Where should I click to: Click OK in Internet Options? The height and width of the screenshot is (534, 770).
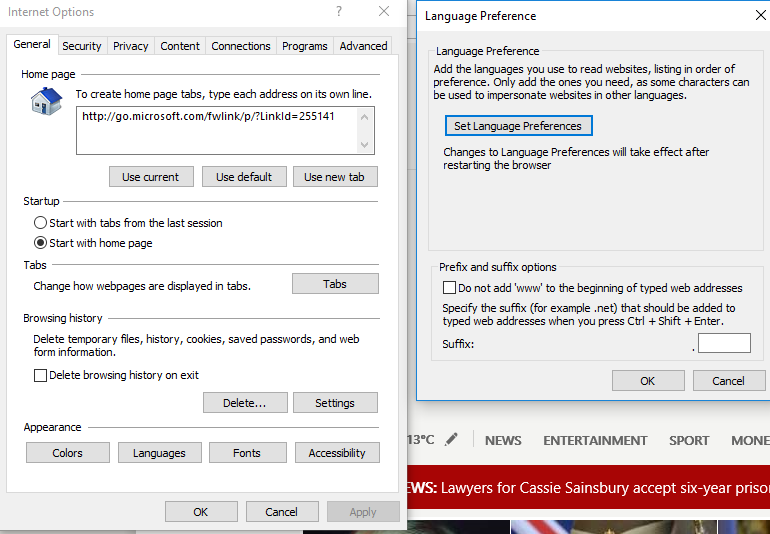(201, 512)
